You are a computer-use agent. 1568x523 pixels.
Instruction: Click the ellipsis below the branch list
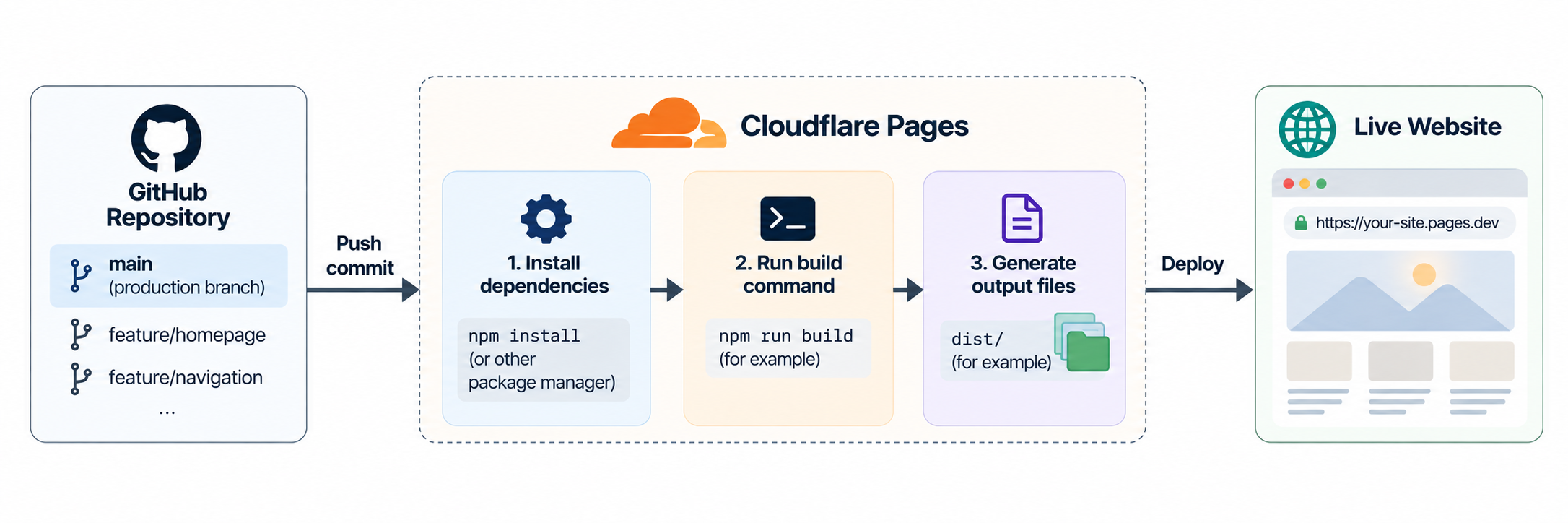tap(167, 413)
